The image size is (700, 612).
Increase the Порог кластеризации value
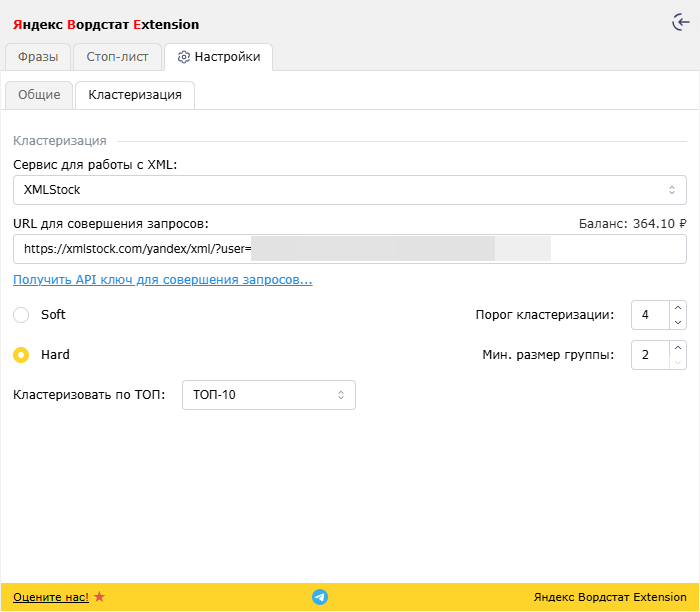678,308
